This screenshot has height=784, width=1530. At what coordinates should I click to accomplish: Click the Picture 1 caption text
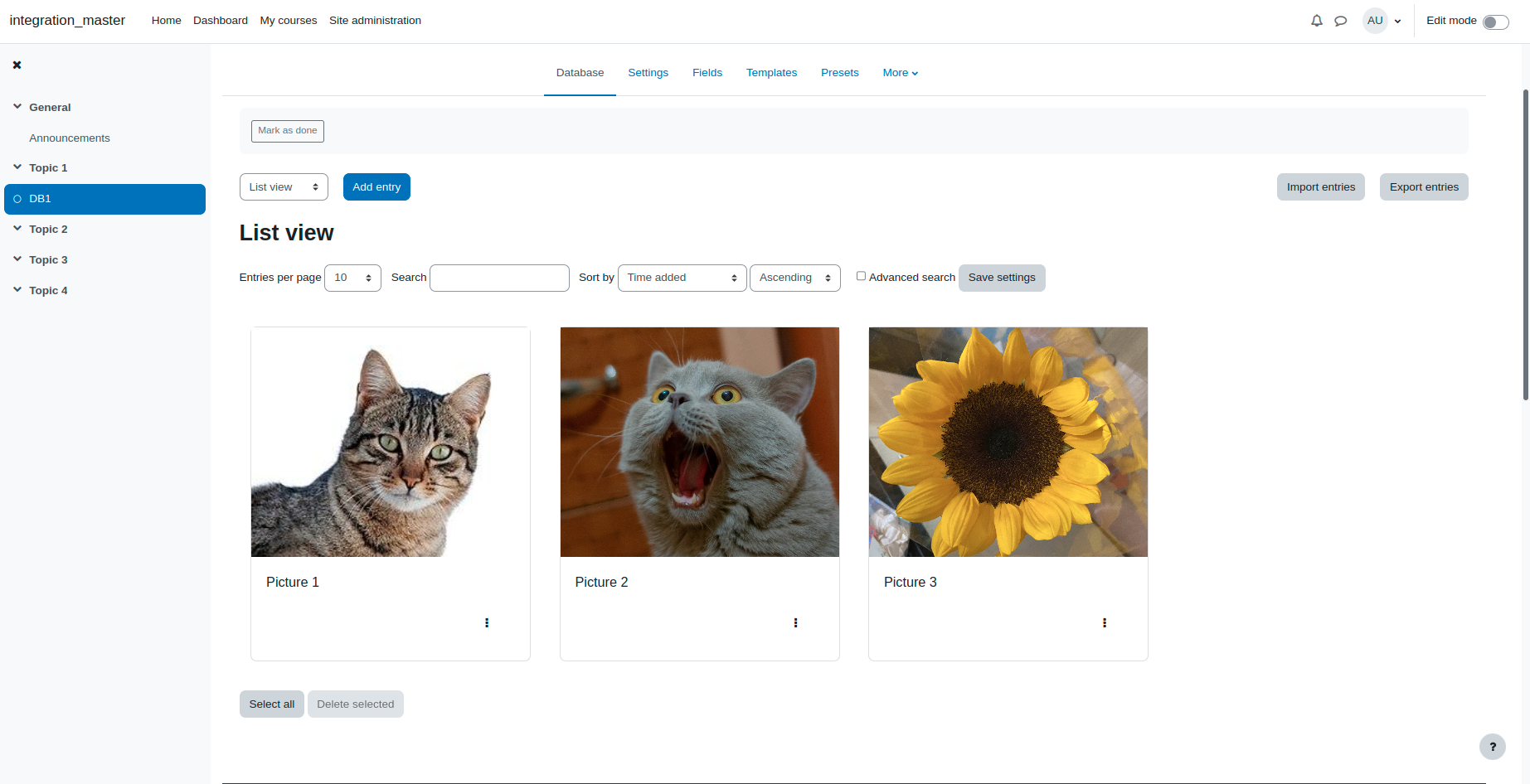293,583
